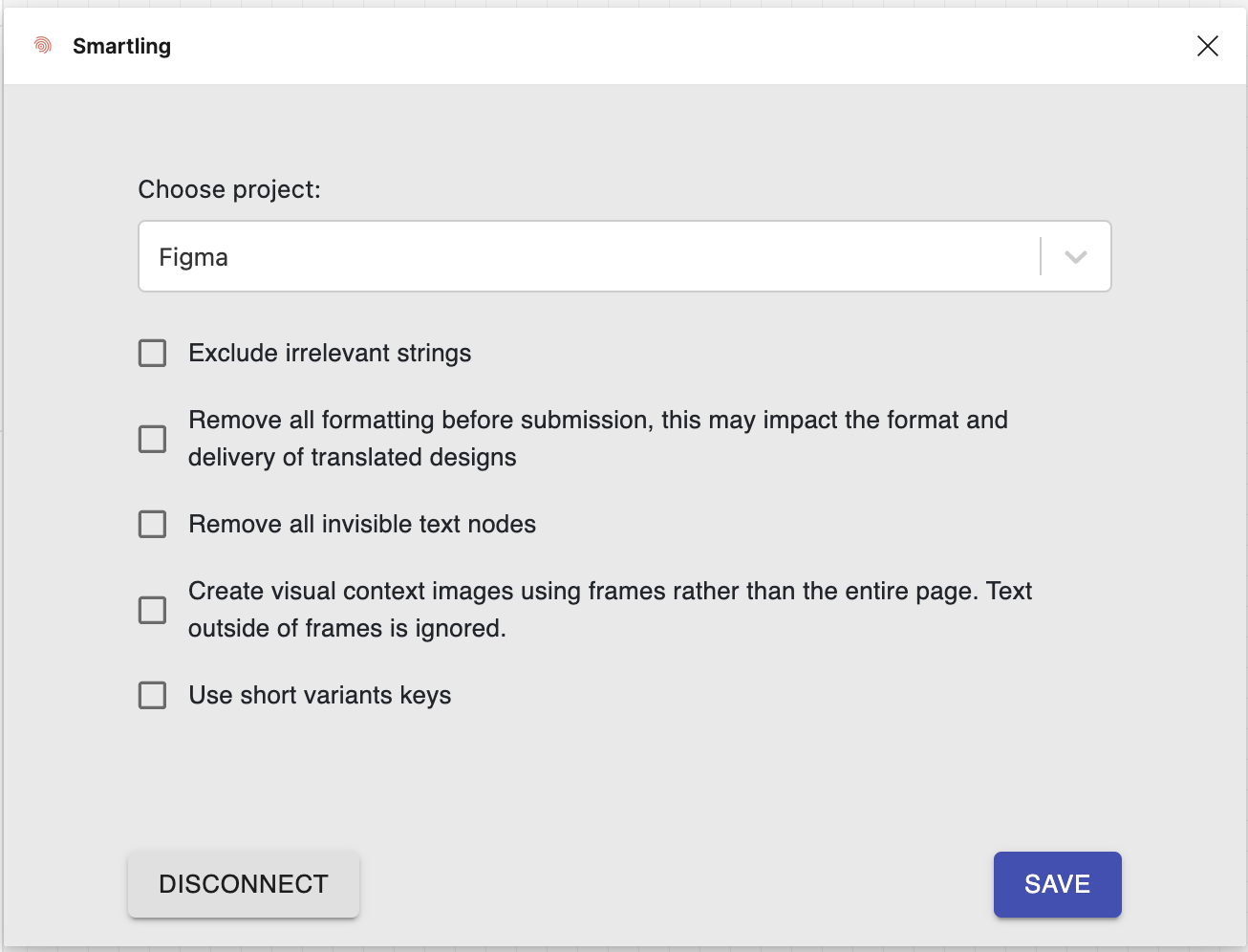Save the Smartling plugin settings
This screenshot has width=1248, height=952.
click(x=1057, y=884)
